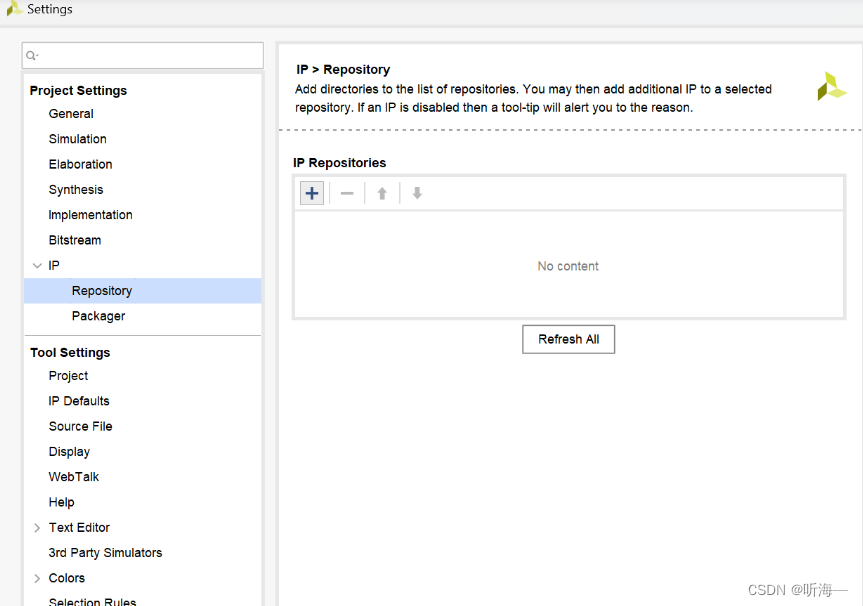Click the Add repository plus icon
The width and height of the screenshot is (863, 606).
[x=312, y=193]
